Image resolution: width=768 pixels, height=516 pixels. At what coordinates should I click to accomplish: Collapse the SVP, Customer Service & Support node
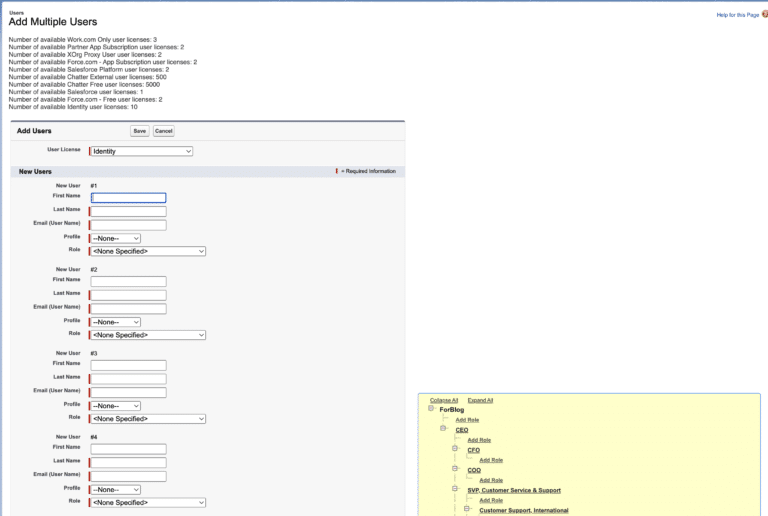click(x=455, y=489)
